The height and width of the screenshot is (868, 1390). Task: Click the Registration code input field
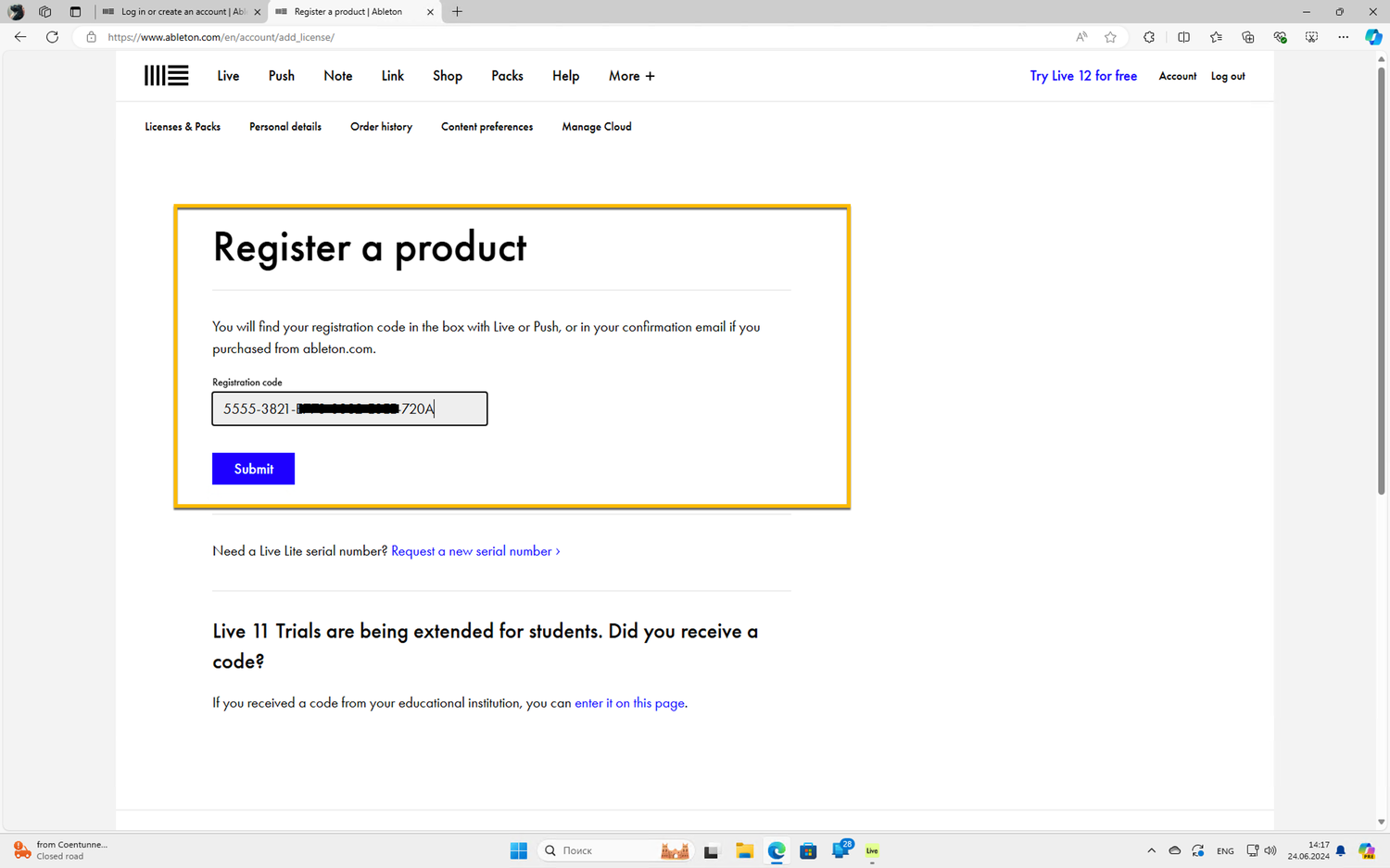(x=349, y=409)
